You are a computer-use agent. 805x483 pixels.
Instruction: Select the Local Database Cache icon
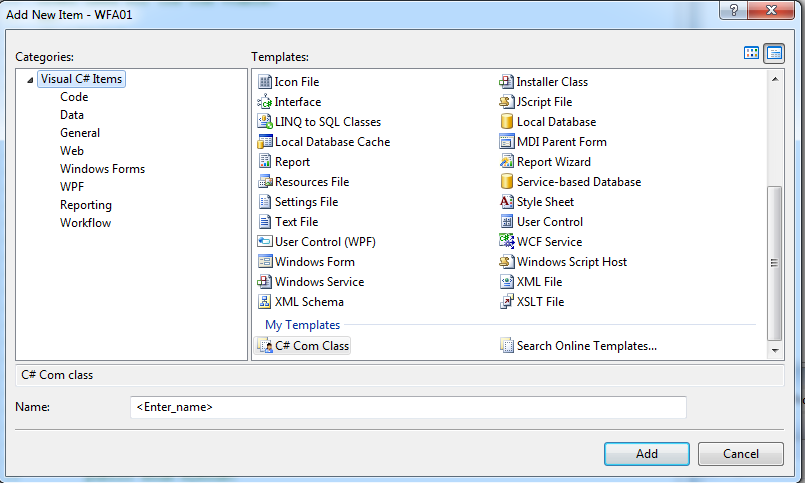[264, 142]
